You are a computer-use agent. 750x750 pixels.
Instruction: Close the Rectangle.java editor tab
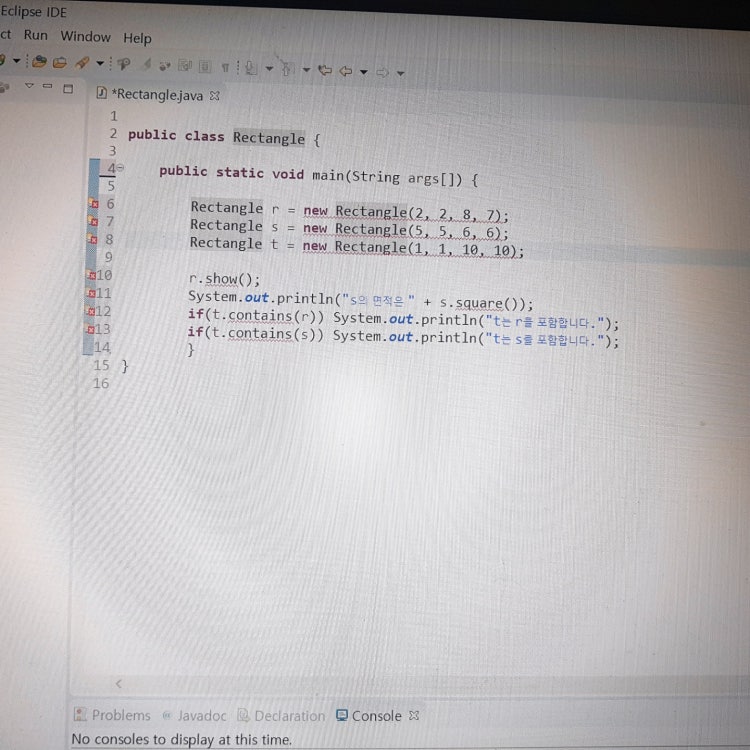[214, 96]
